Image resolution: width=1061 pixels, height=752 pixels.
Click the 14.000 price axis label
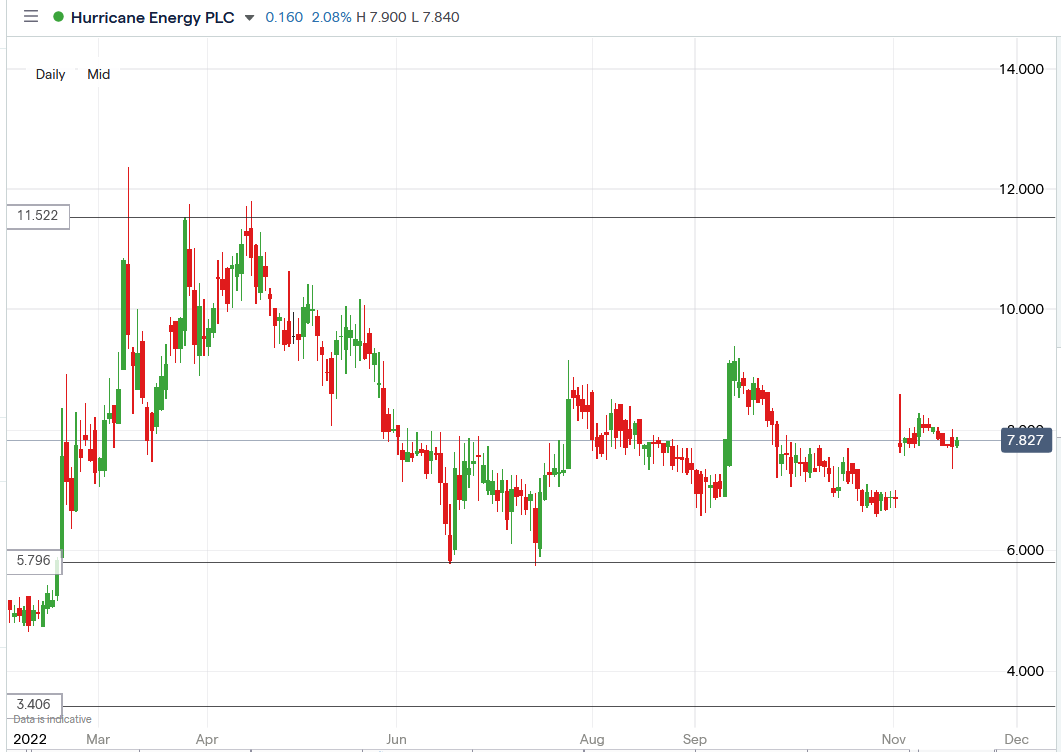(1021, 69)
